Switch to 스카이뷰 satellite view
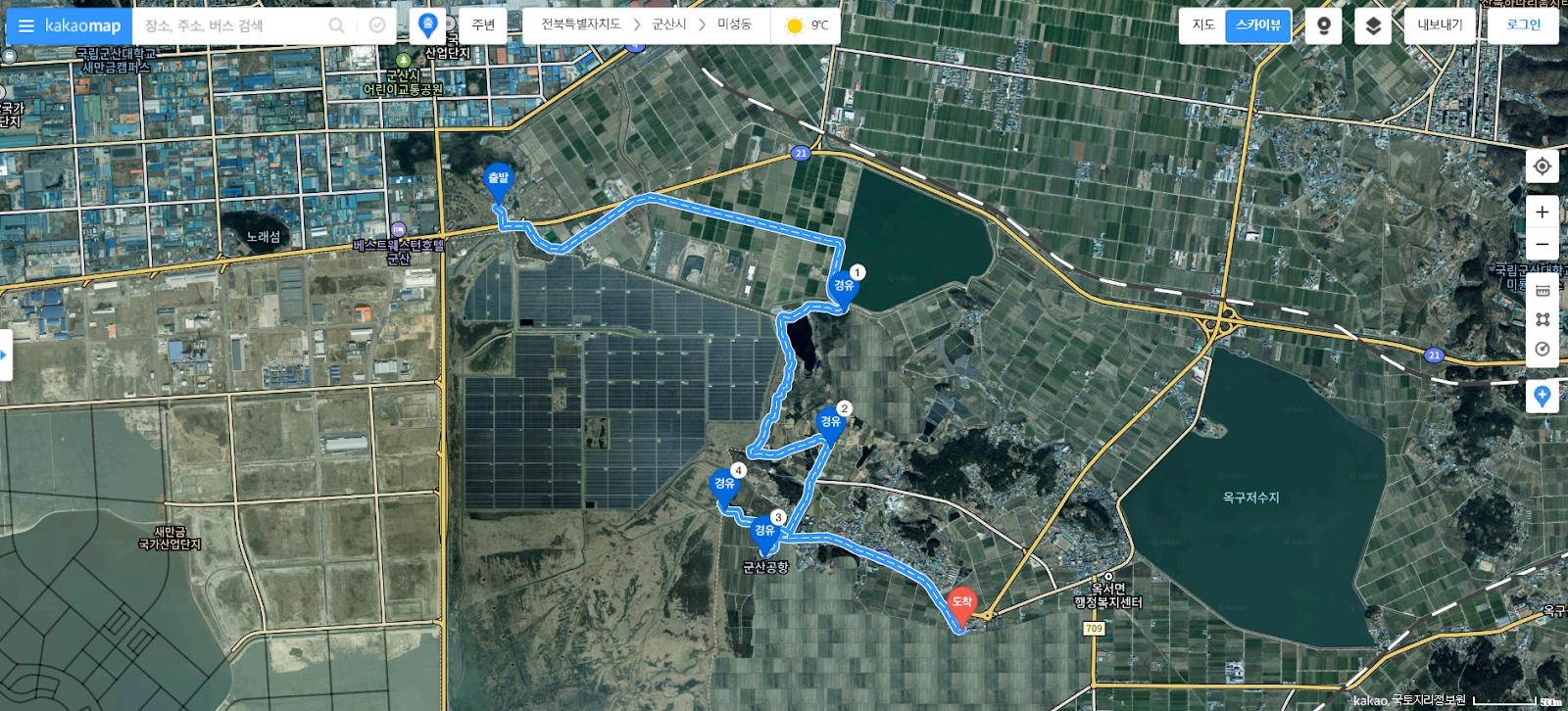1568x711 pixels. [x=1258, y=25]
